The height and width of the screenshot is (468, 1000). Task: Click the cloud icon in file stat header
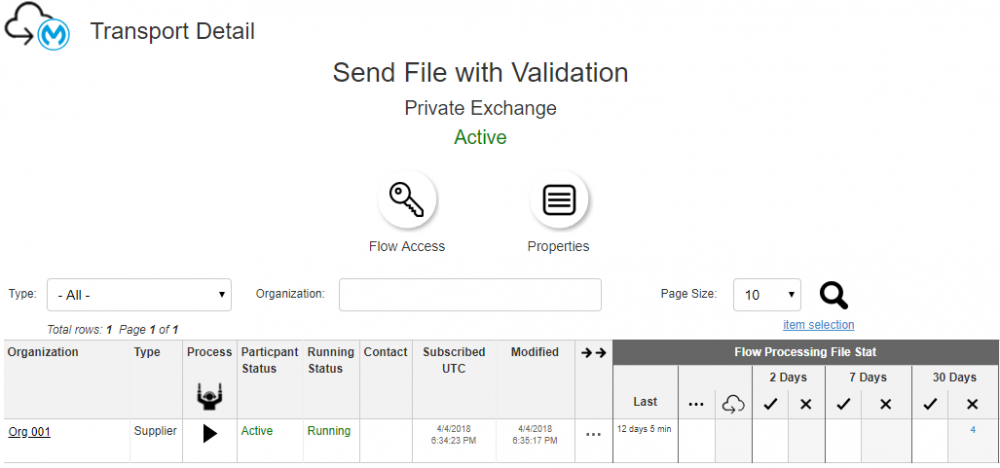pyautogui.click(x=733, y=403)
